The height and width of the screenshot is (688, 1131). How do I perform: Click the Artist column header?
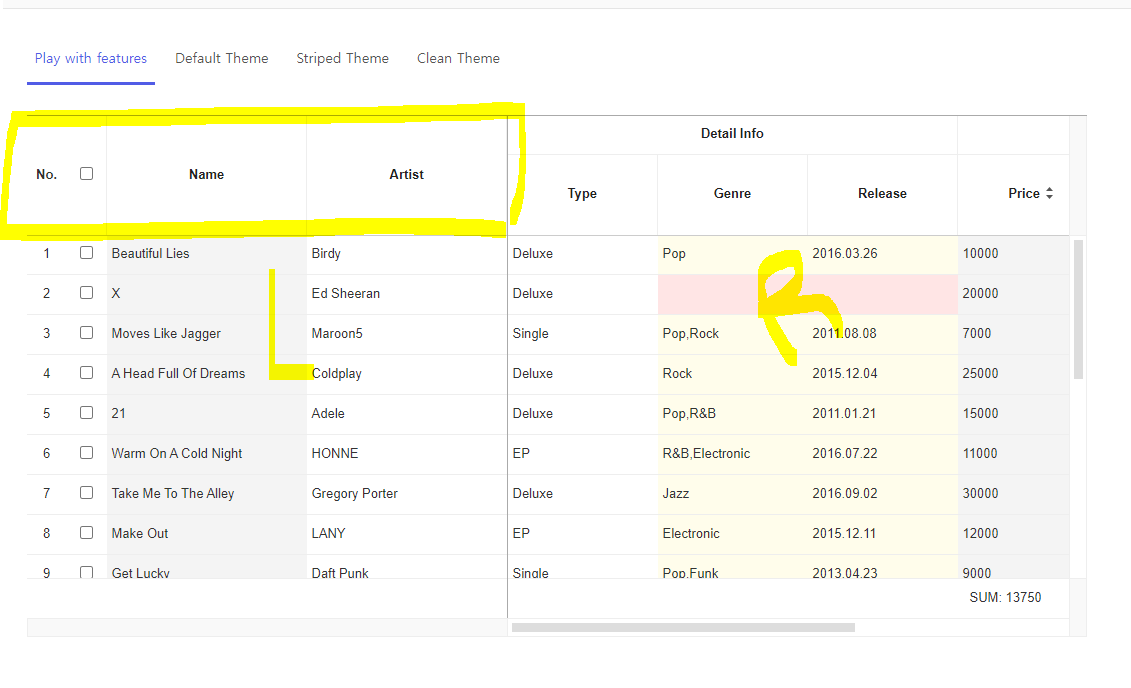point(406,174)
